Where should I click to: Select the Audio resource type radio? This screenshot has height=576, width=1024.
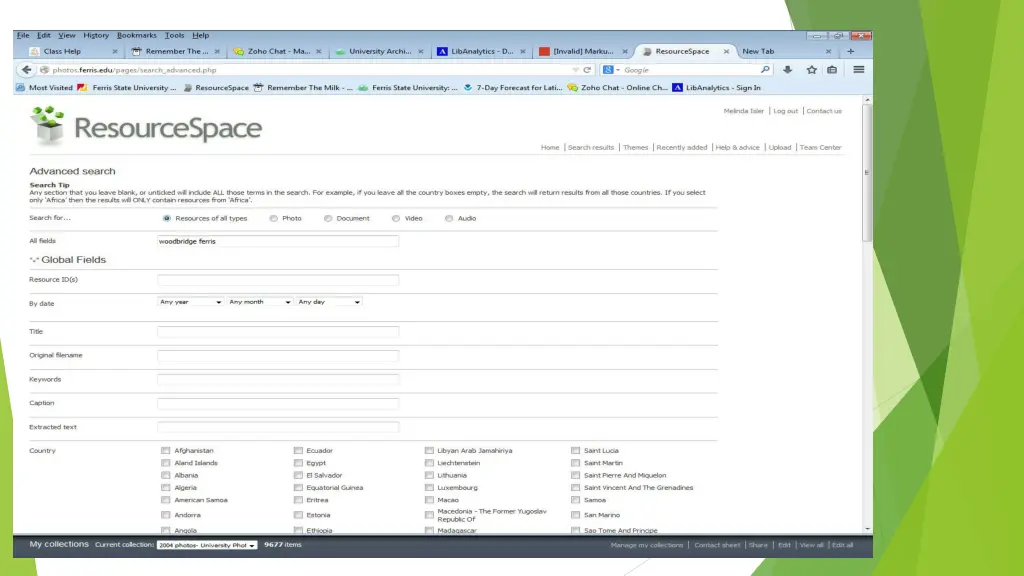tap(449, 218)
